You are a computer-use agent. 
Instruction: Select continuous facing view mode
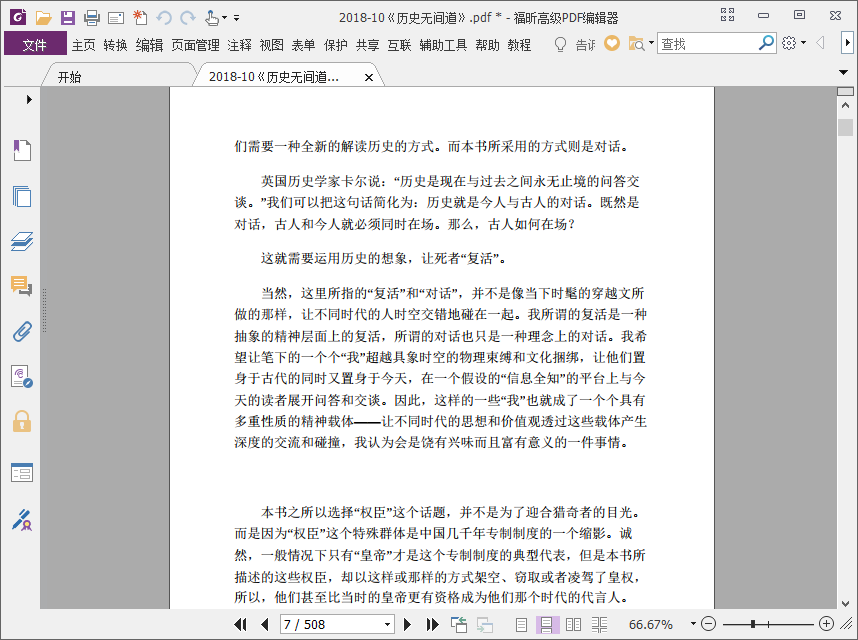599,624
